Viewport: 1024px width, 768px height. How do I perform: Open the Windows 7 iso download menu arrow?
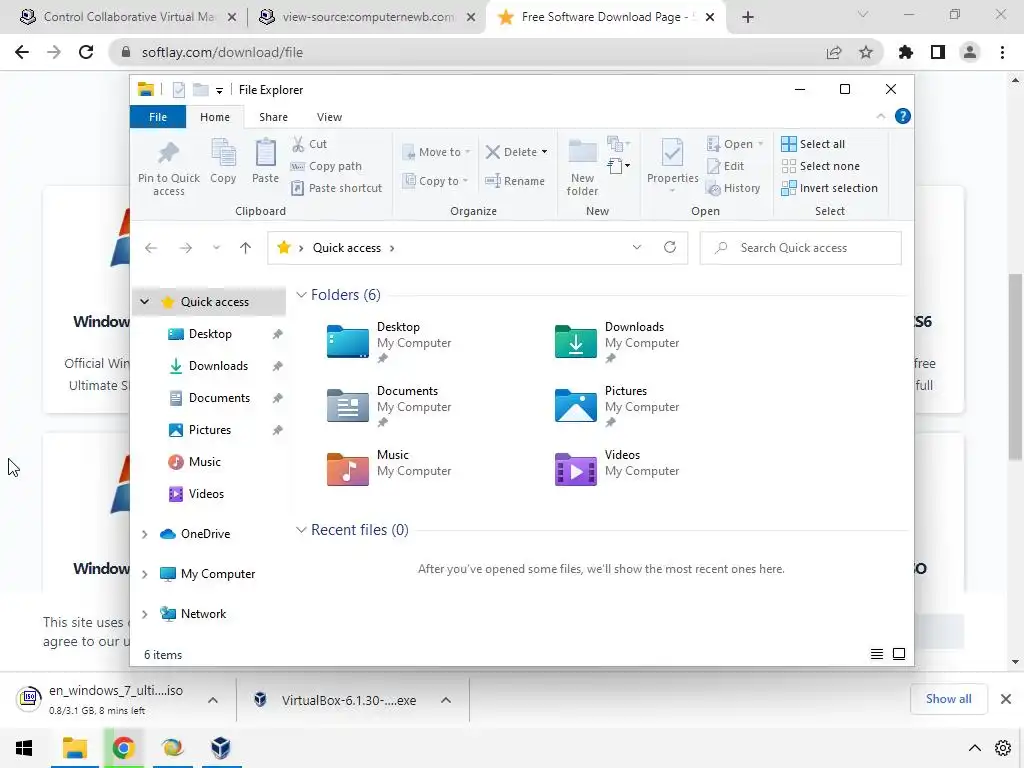click(213, 700)
